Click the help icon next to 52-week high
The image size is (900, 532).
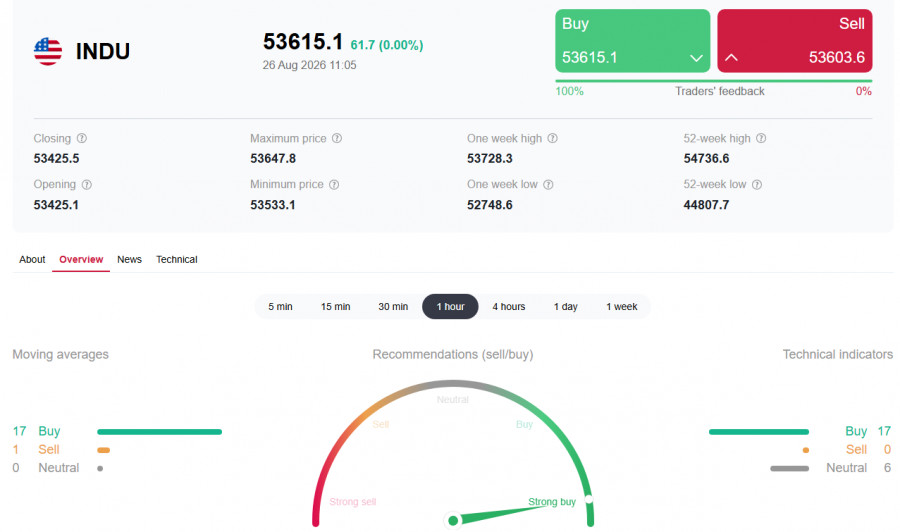click(x=761, y=138)
